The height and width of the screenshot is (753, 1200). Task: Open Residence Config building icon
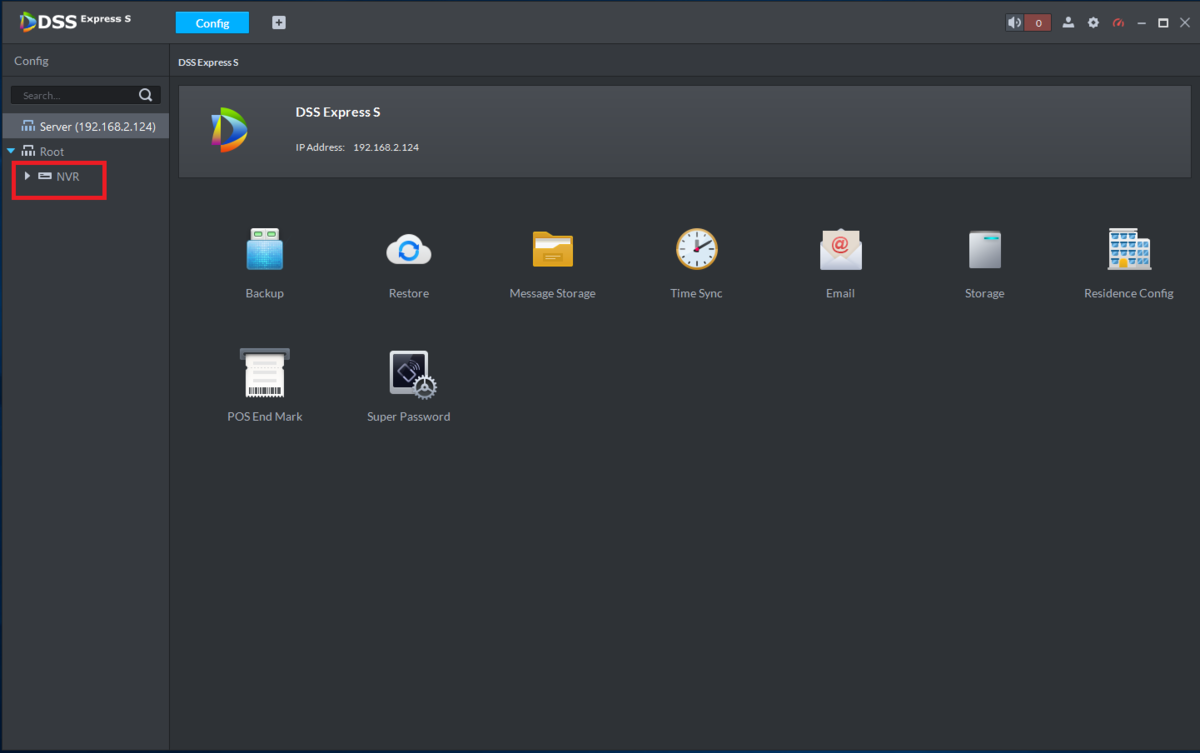[x=1128, y=249]
